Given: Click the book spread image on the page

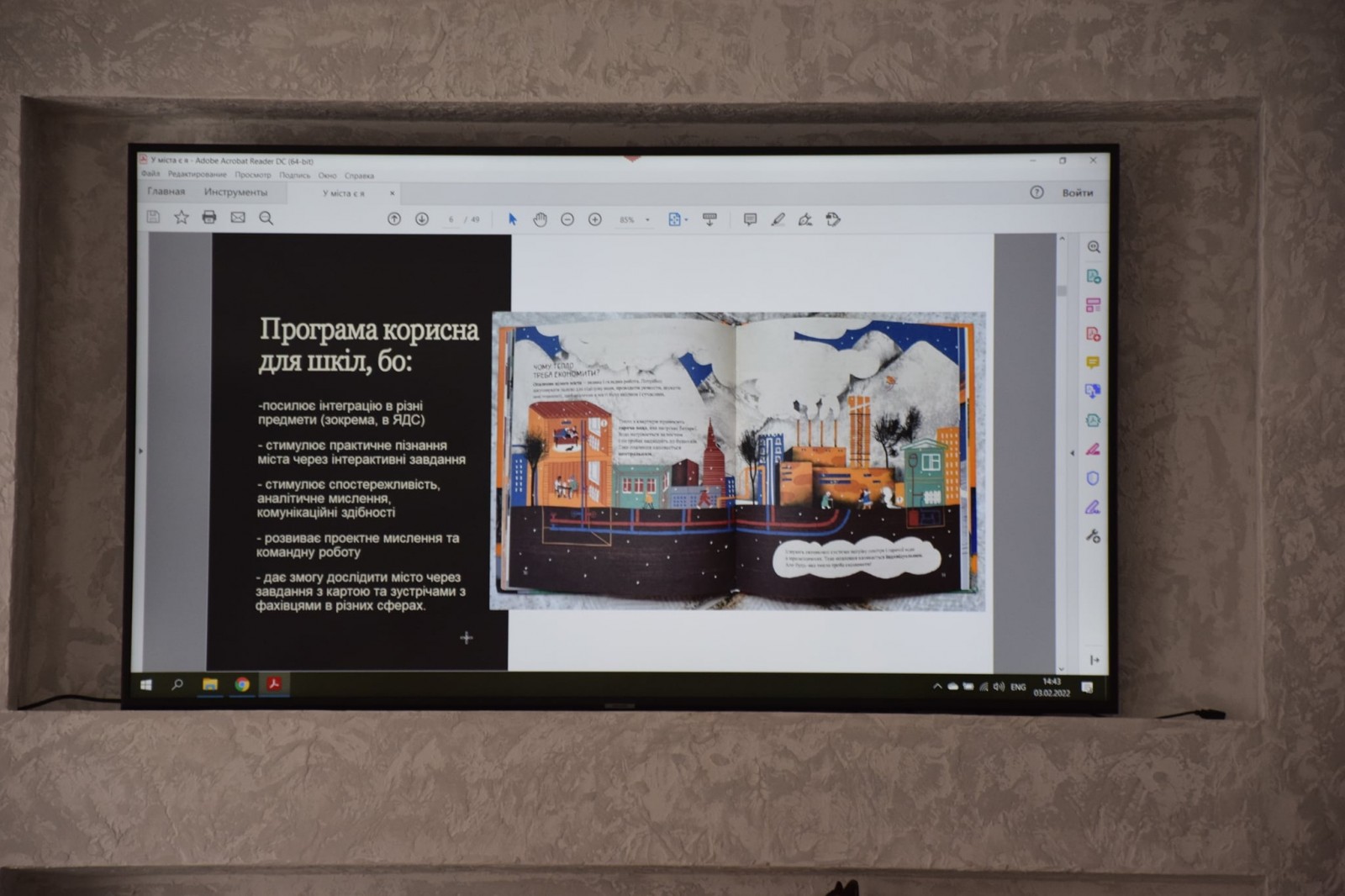Looking at the screenshot, I should (737, 461).
